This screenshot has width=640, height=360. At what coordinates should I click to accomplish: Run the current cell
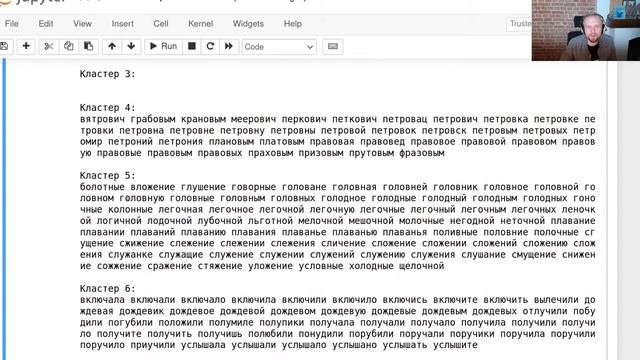[x=163, y=47]
